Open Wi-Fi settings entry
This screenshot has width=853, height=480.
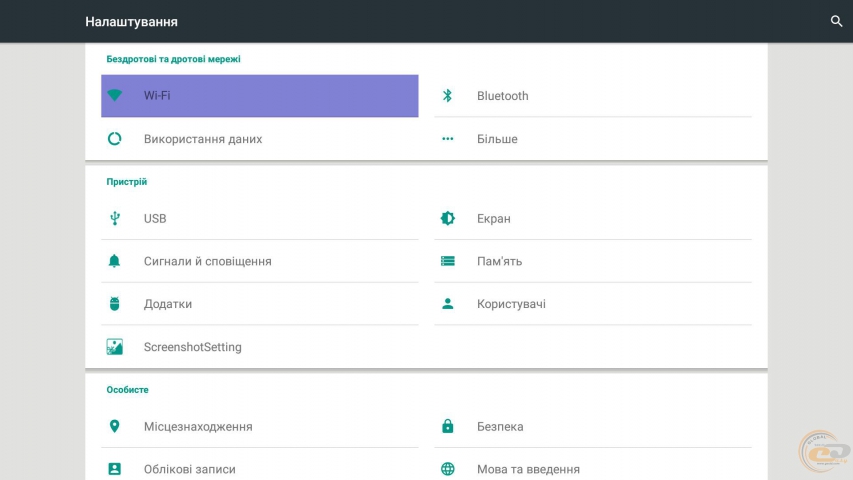[260, 96]
